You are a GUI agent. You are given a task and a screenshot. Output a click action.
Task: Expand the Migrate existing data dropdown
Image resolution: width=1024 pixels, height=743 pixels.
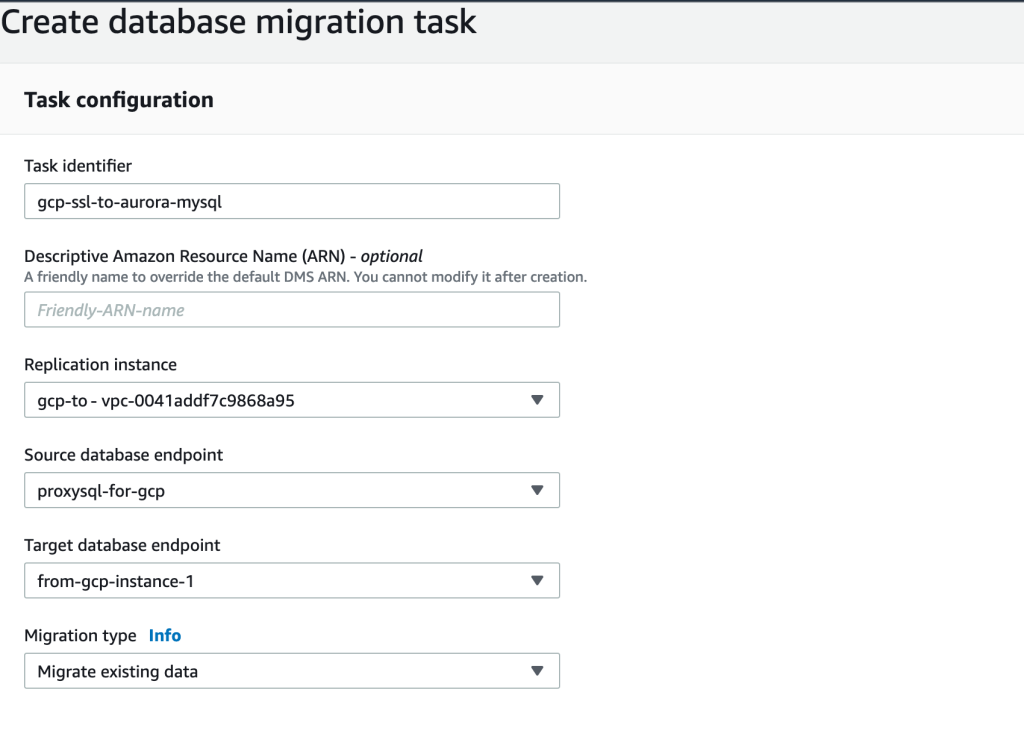pyautogui.click(x=280, y=671)
